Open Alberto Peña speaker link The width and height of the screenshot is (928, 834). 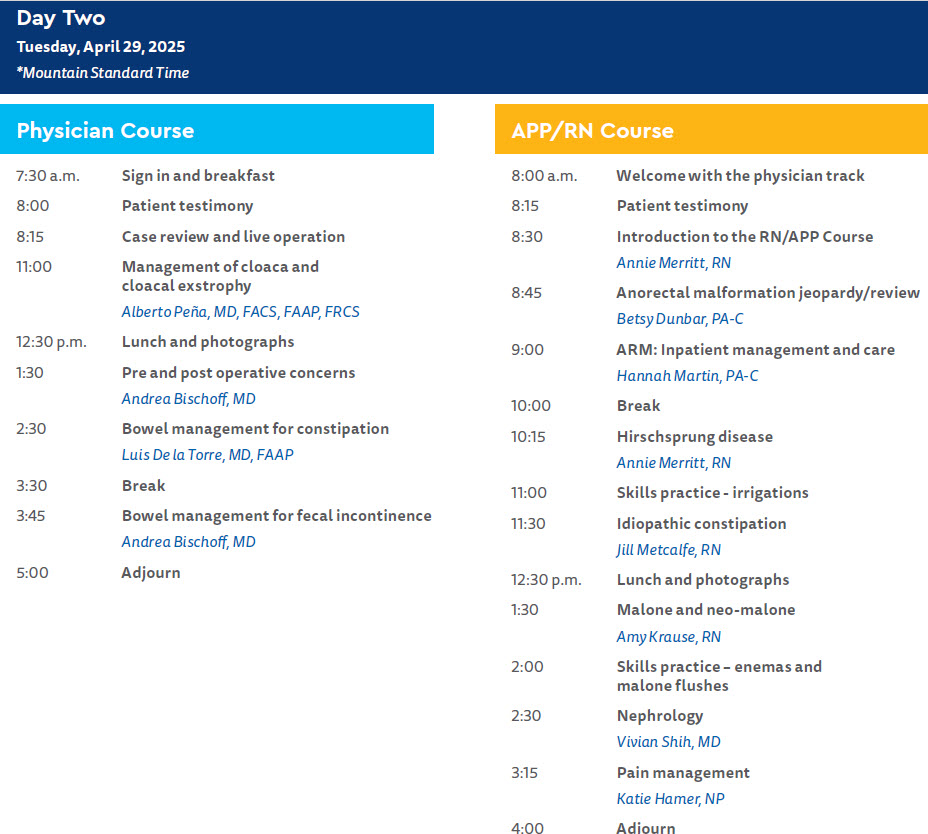point(240,312)
